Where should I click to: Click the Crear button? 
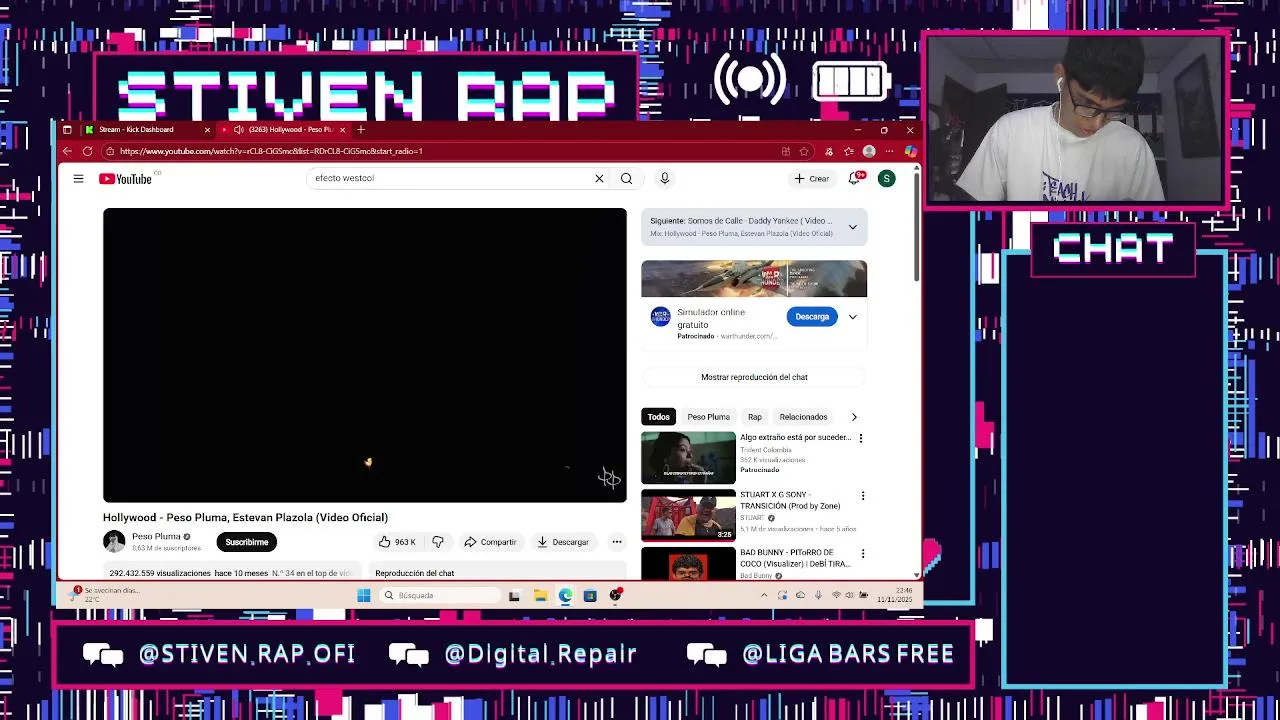click(812, 178)
